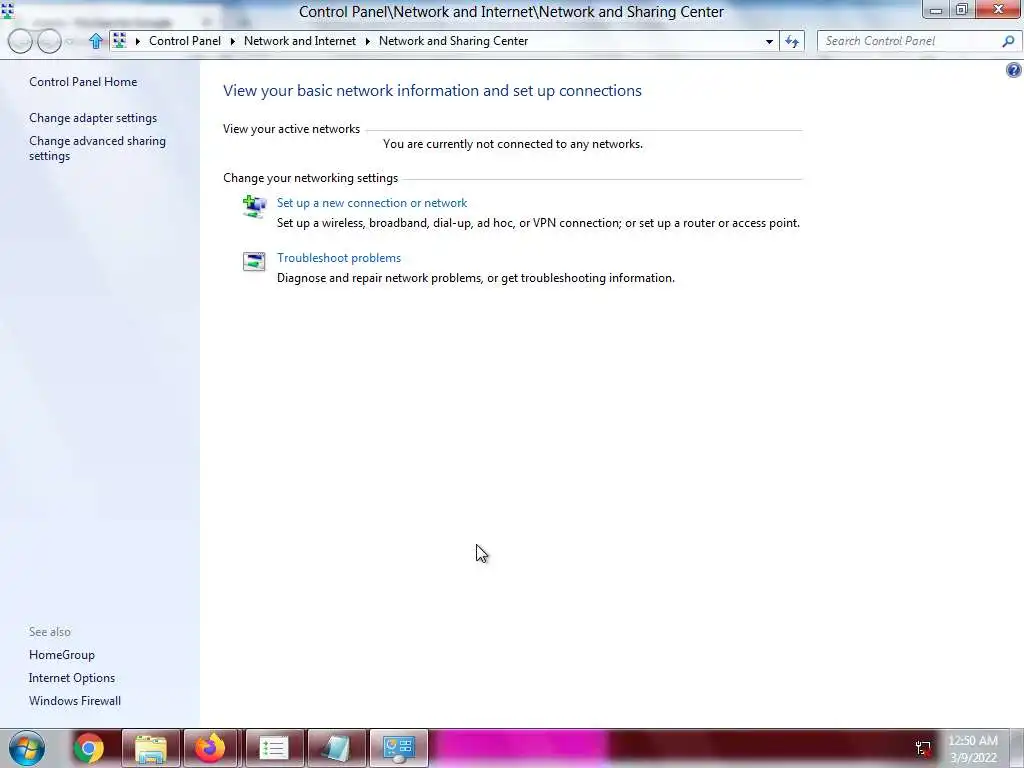Go to Control Panel breadcrumb
This screenshot has width=1024, height=768.
(x=185, y=40)
